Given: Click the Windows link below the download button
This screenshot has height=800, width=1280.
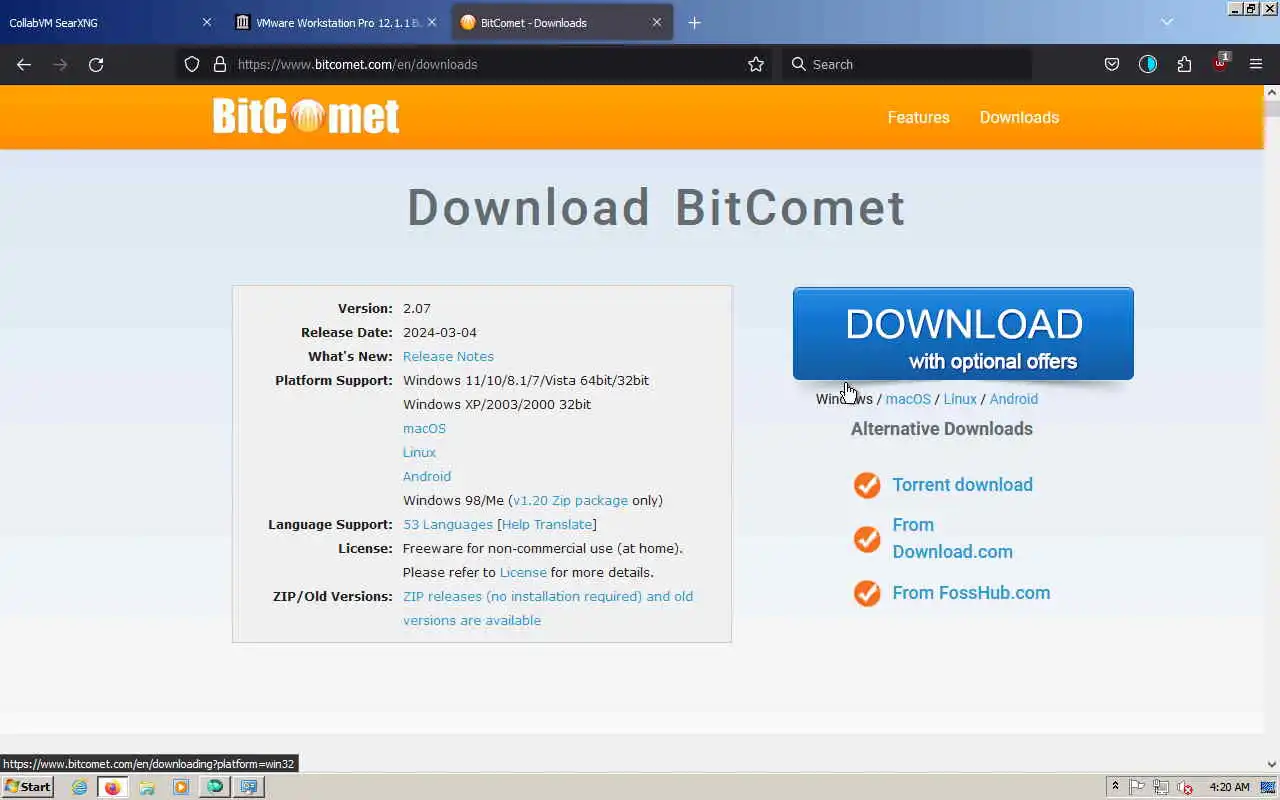Looking at the screenshot, I should [x=844, y=399].
